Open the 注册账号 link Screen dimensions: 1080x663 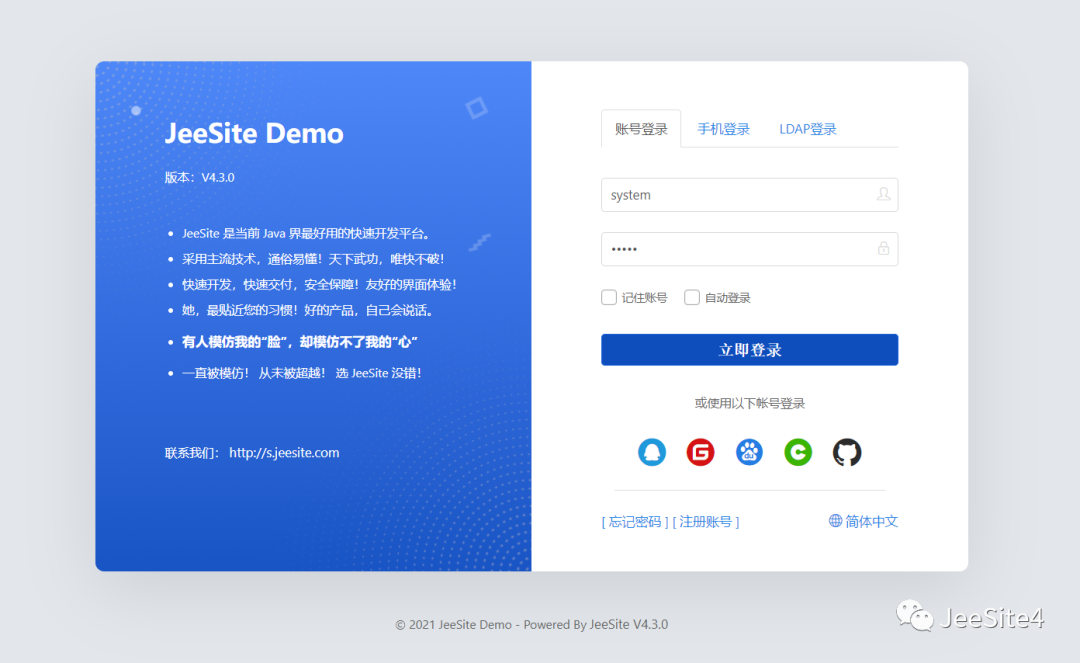pos(706,522)
